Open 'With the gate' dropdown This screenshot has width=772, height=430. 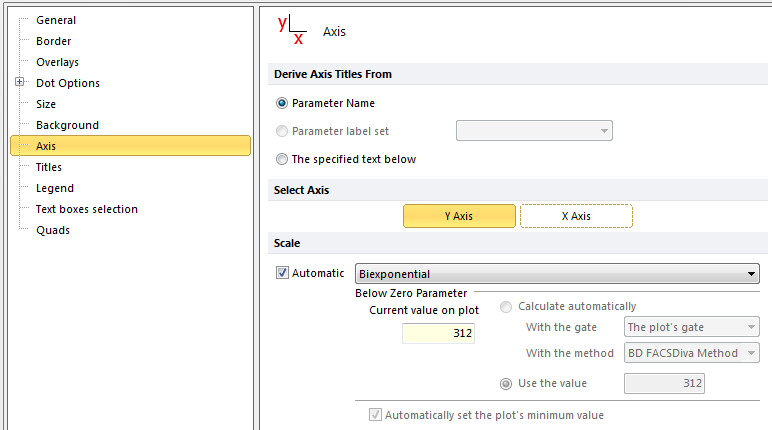[691, 326]
